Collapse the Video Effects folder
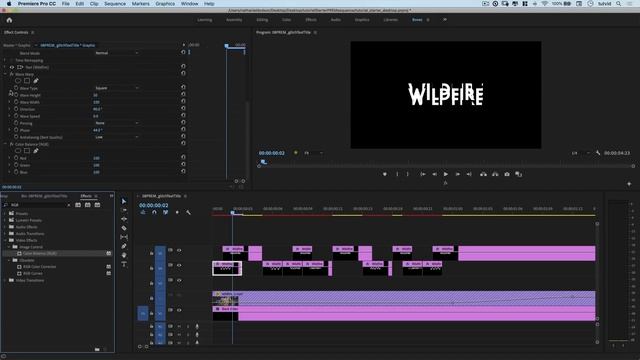 [5, 240]
